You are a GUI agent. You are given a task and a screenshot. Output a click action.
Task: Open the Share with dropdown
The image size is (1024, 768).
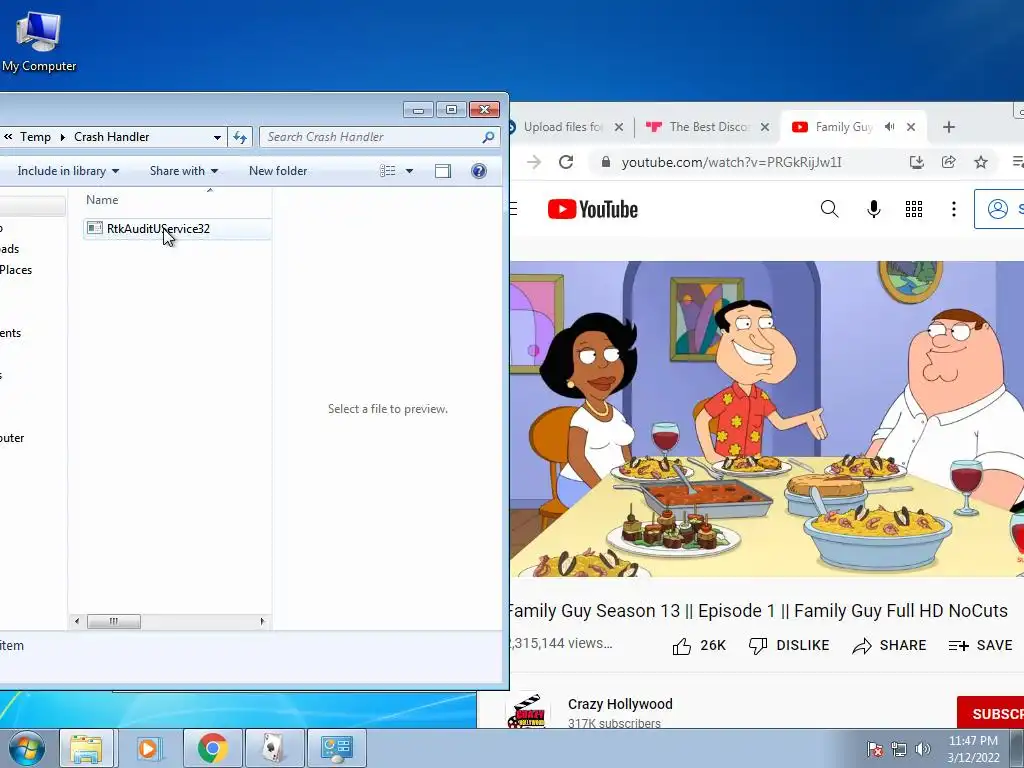click(x=184, y=171)
